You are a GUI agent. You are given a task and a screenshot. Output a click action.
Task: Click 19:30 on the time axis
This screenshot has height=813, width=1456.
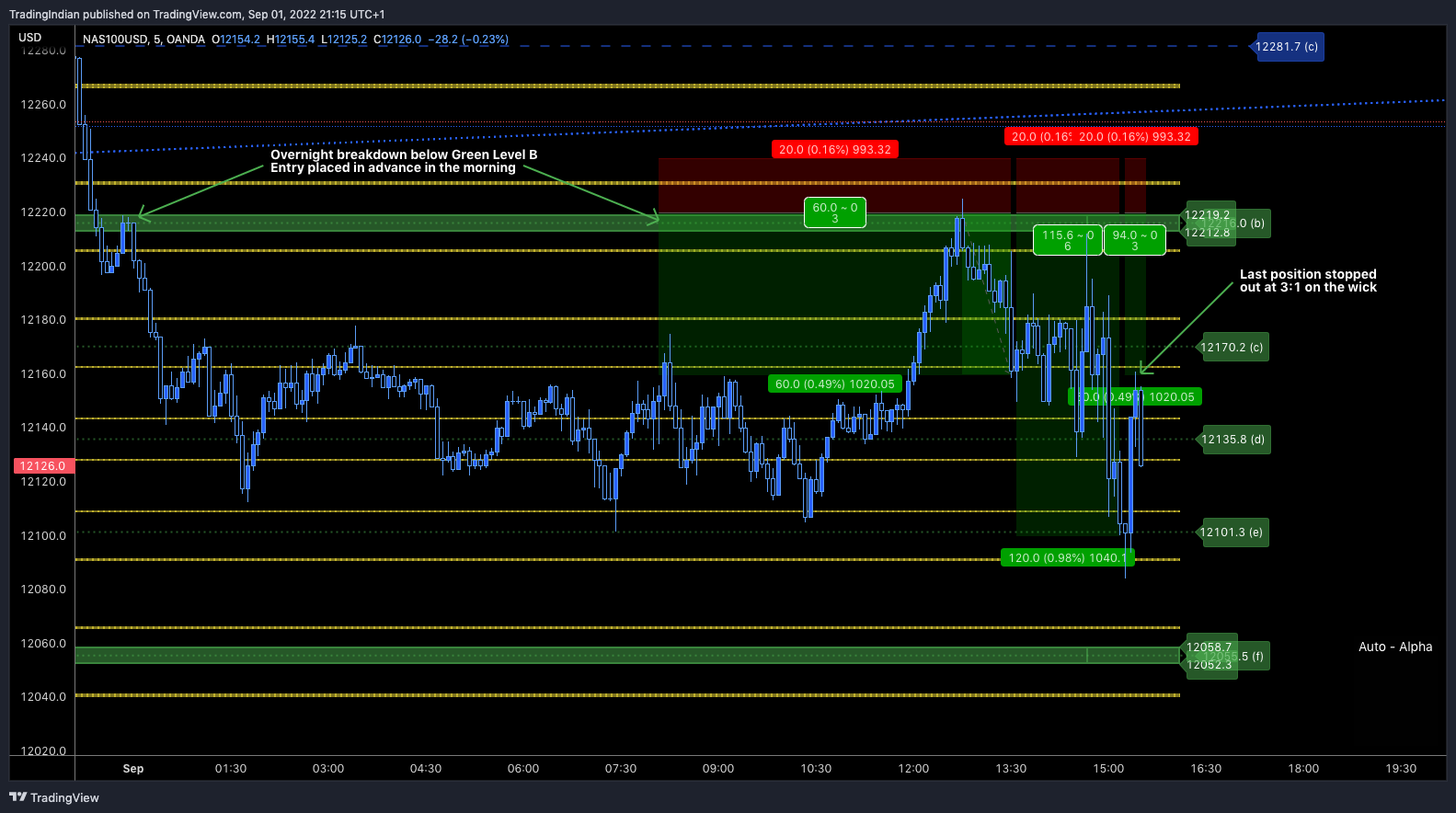click(x=1401, y=769)
